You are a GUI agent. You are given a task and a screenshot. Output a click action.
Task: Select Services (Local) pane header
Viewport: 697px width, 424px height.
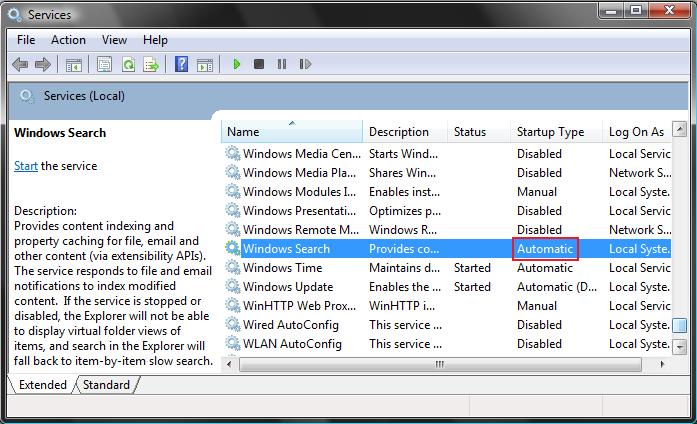pyautogui.click(x=84, y=96)
